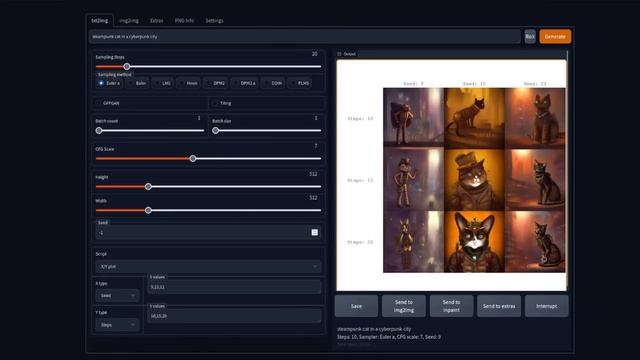Open the PNG Info tab
Viewport: 640px width, 360px height.
[184, 20]
